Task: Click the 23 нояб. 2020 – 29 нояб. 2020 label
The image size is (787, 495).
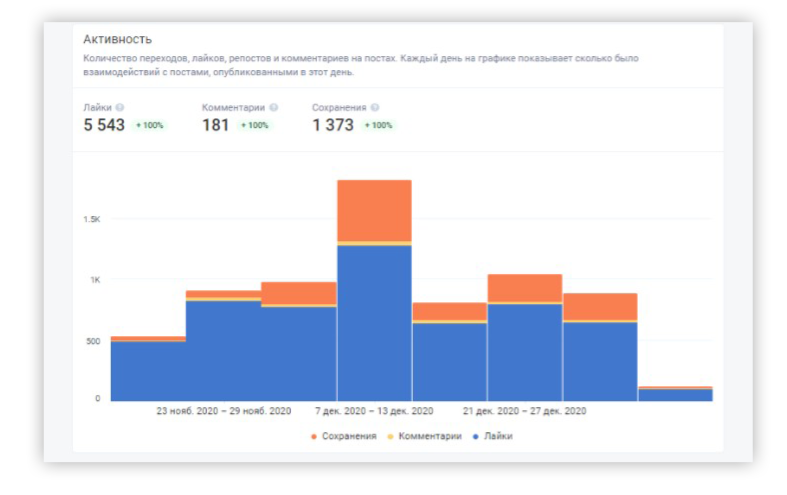Action: (223, 411)
